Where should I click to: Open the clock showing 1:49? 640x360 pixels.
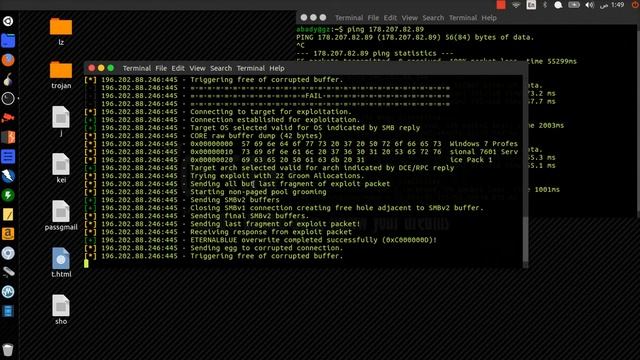(x=612, y=5)
